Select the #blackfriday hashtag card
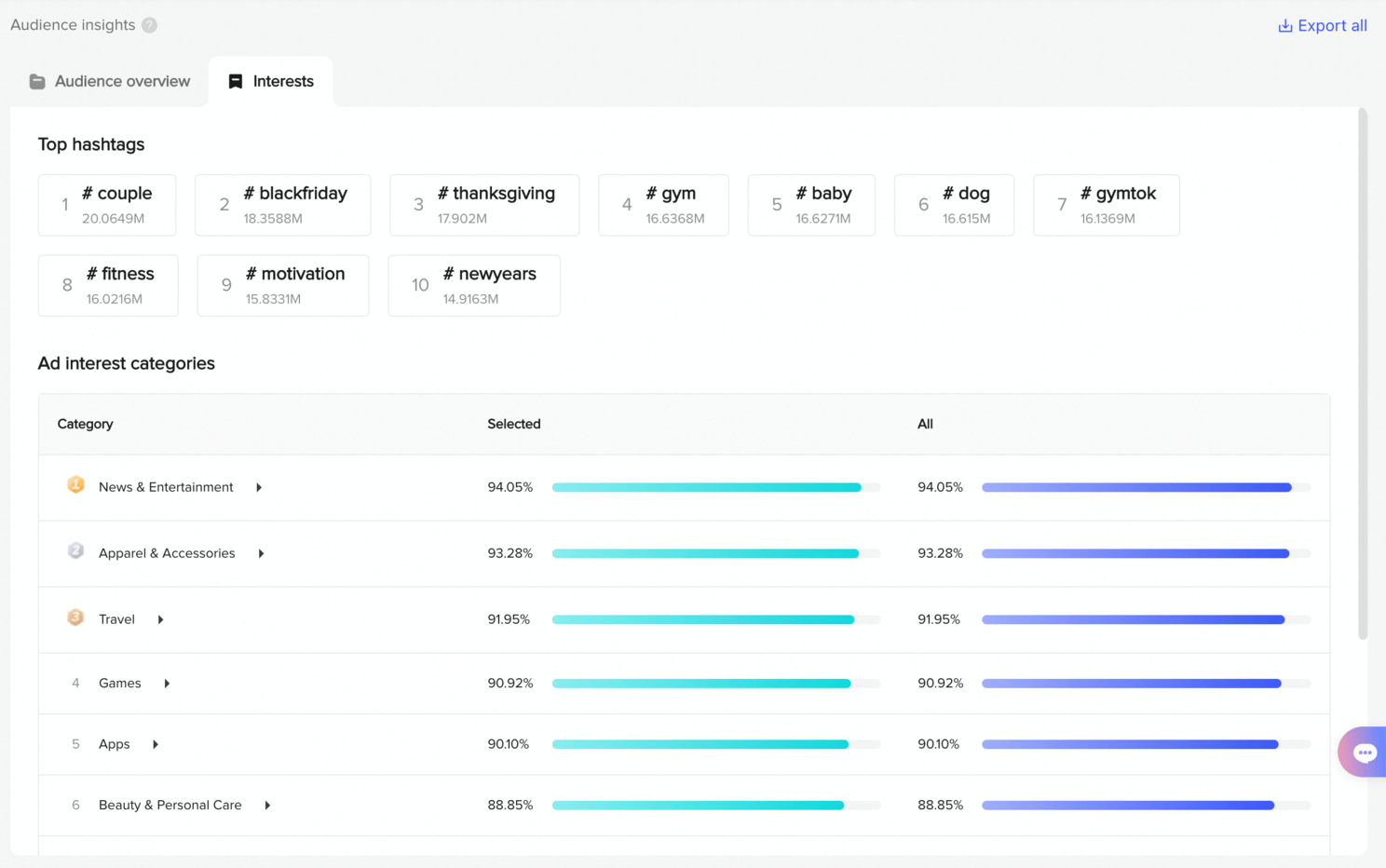This screenshot has height=868, width=1386. [x=282, y=205]
